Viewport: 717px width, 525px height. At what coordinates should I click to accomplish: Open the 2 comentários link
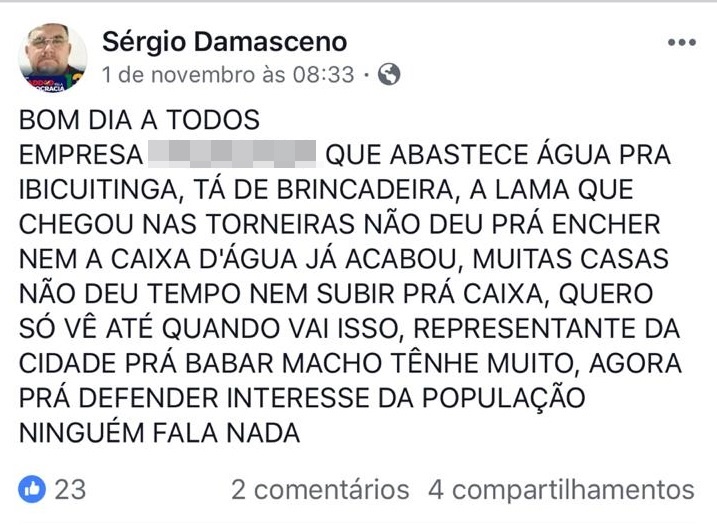tap(320, 489)
